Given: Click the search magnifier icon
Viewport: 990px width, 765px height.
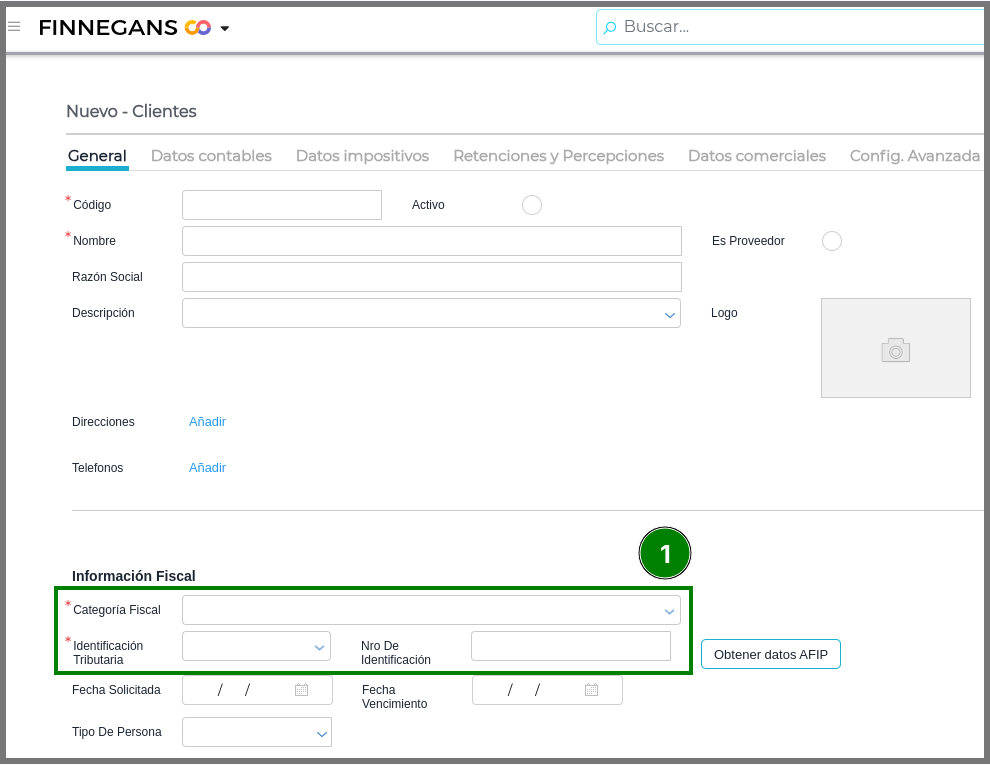Looking at the screenshot, I should coord(610,28).
